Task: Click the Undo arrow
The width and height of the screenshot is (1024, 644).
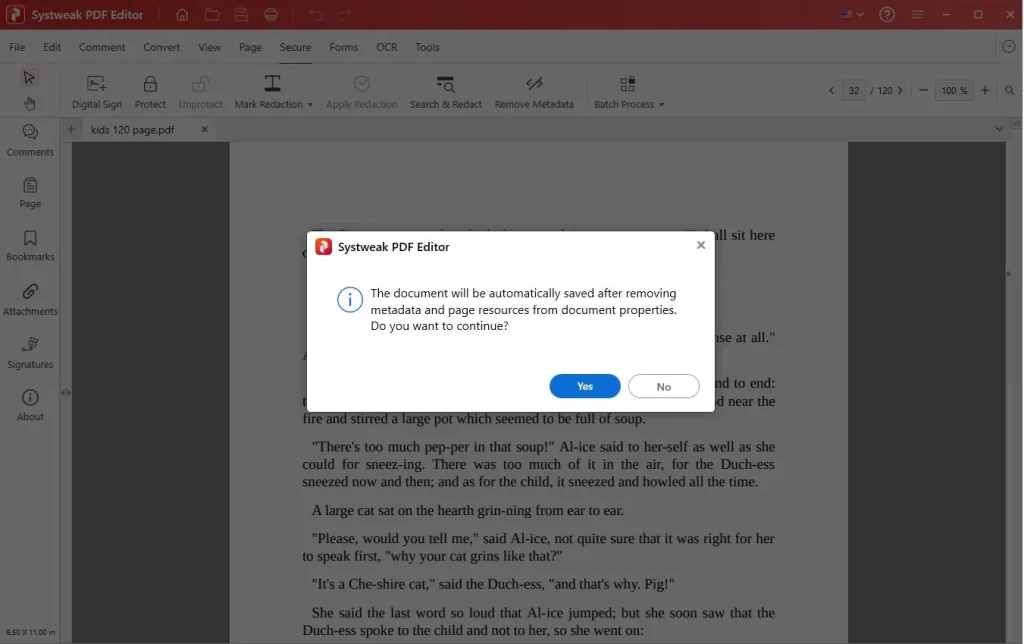Action: [316, 14]
